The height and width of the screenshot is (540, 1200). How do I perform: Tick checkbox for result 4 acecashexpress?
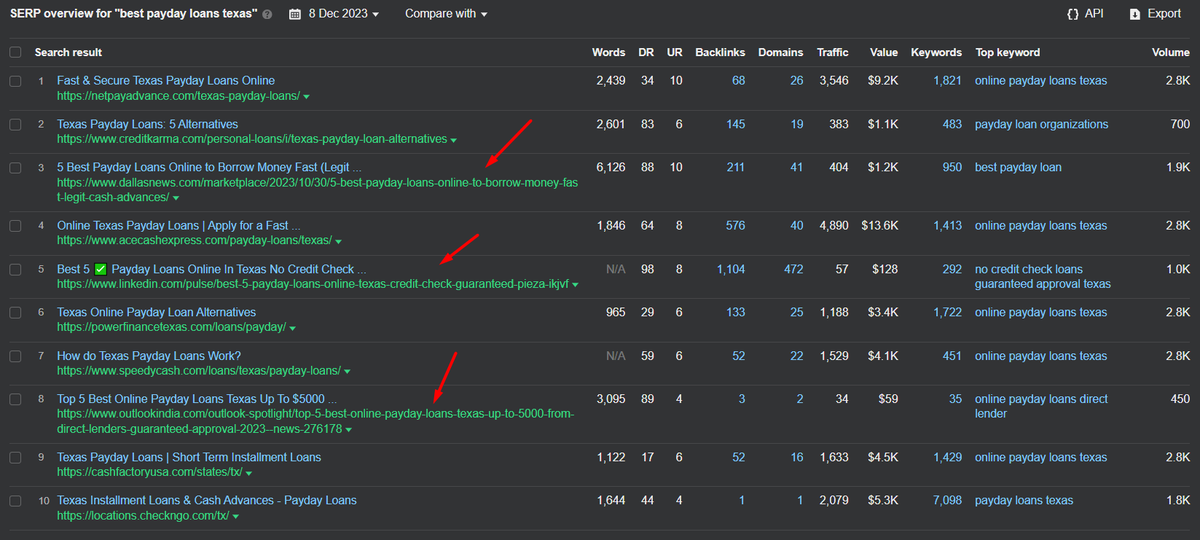click(15, 226)
